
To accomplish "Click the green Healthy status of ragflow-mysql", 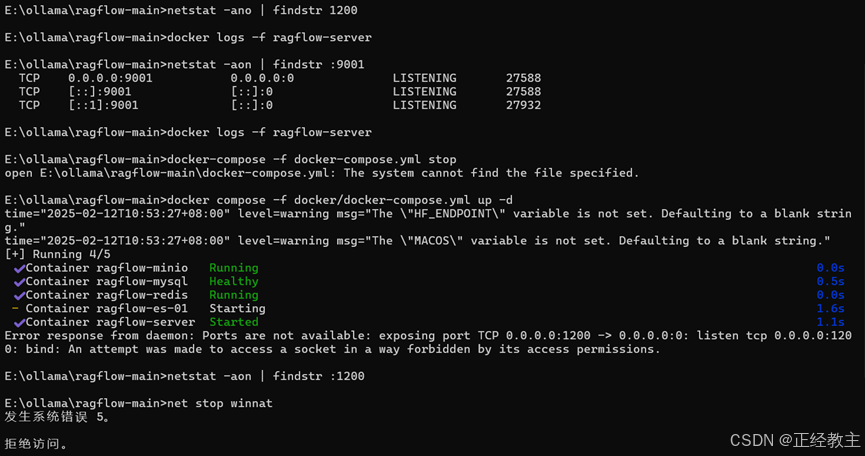I will point(233,281).
